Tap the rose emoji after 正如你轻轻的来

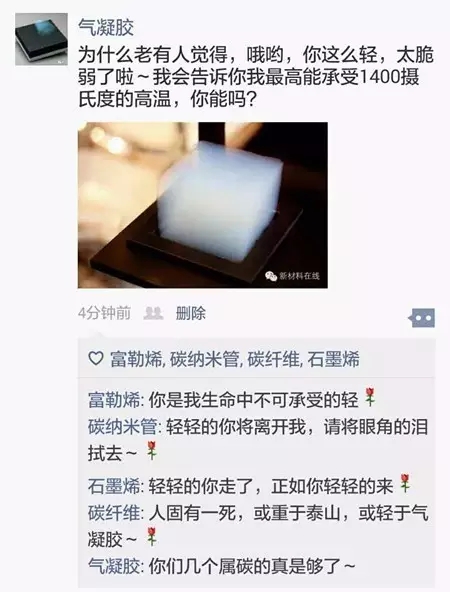click(405, 484)
